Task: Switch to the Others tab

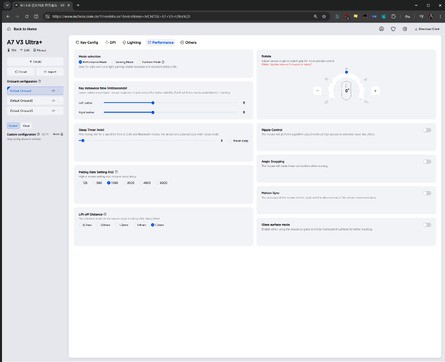Action: [x=188, y=42]
